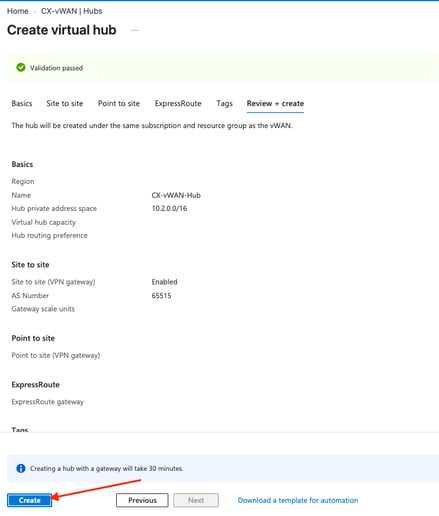The image size is (439, 516).
Task: Click the ExpressRoute gateway label
Action: point(47,402)
